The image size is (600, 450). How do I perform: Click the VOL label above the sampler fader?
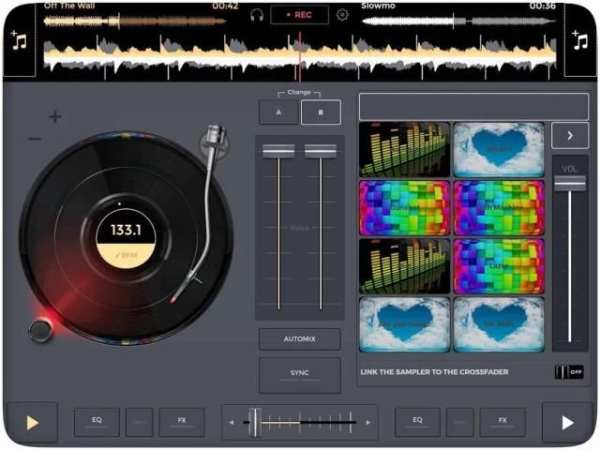pos(569,169)
